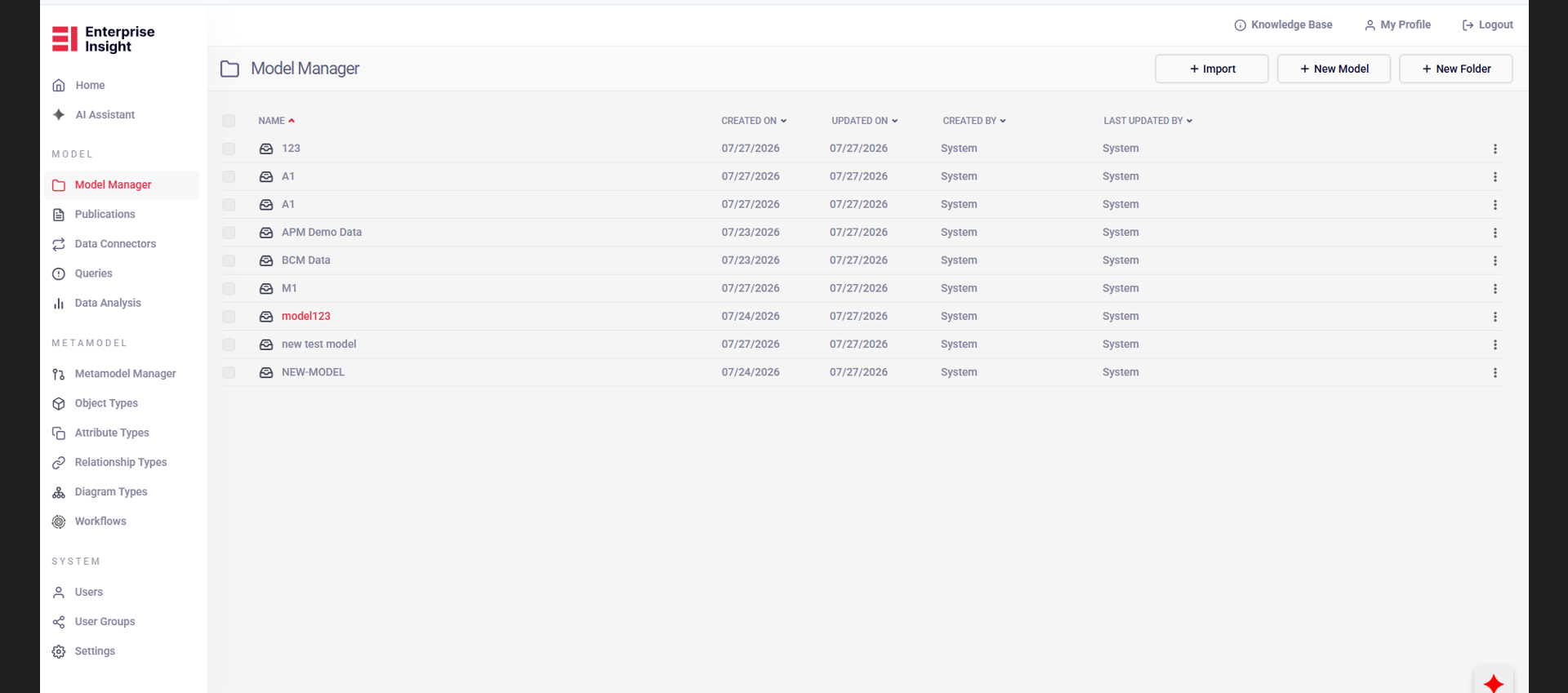
Task: Check the box for NEW-MODEL
Action: (229, 372)
